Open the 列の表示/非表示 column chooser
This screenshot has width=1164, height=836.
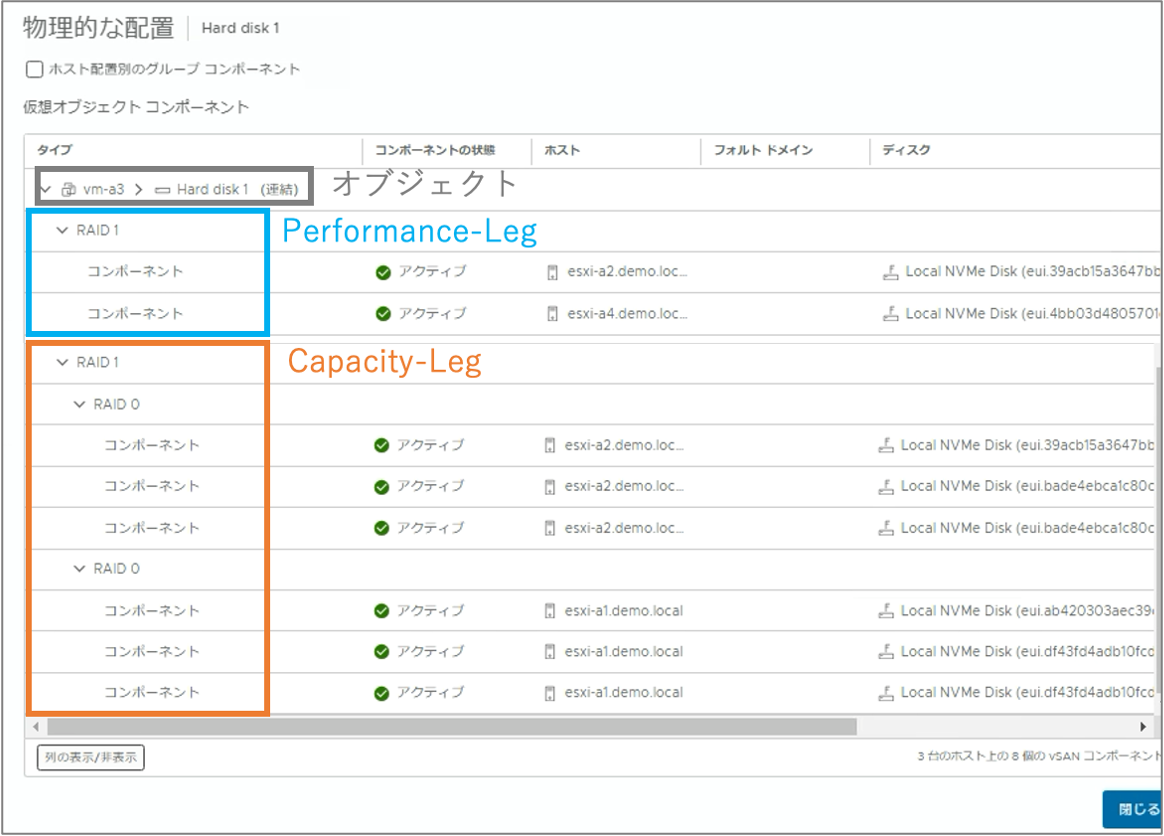pos(91,757)
